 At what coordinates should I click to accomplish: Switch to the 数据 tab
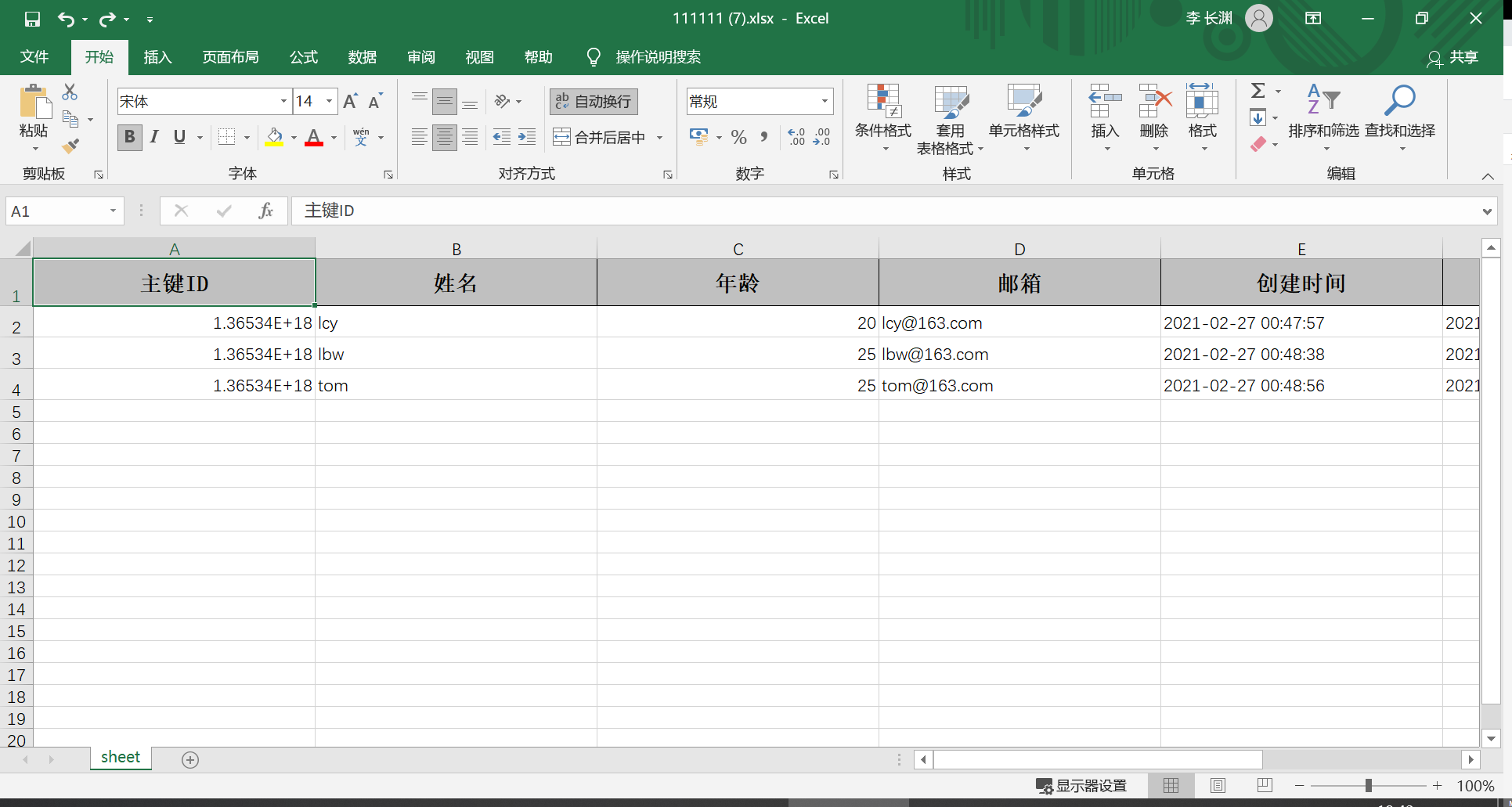click(363, 57)
